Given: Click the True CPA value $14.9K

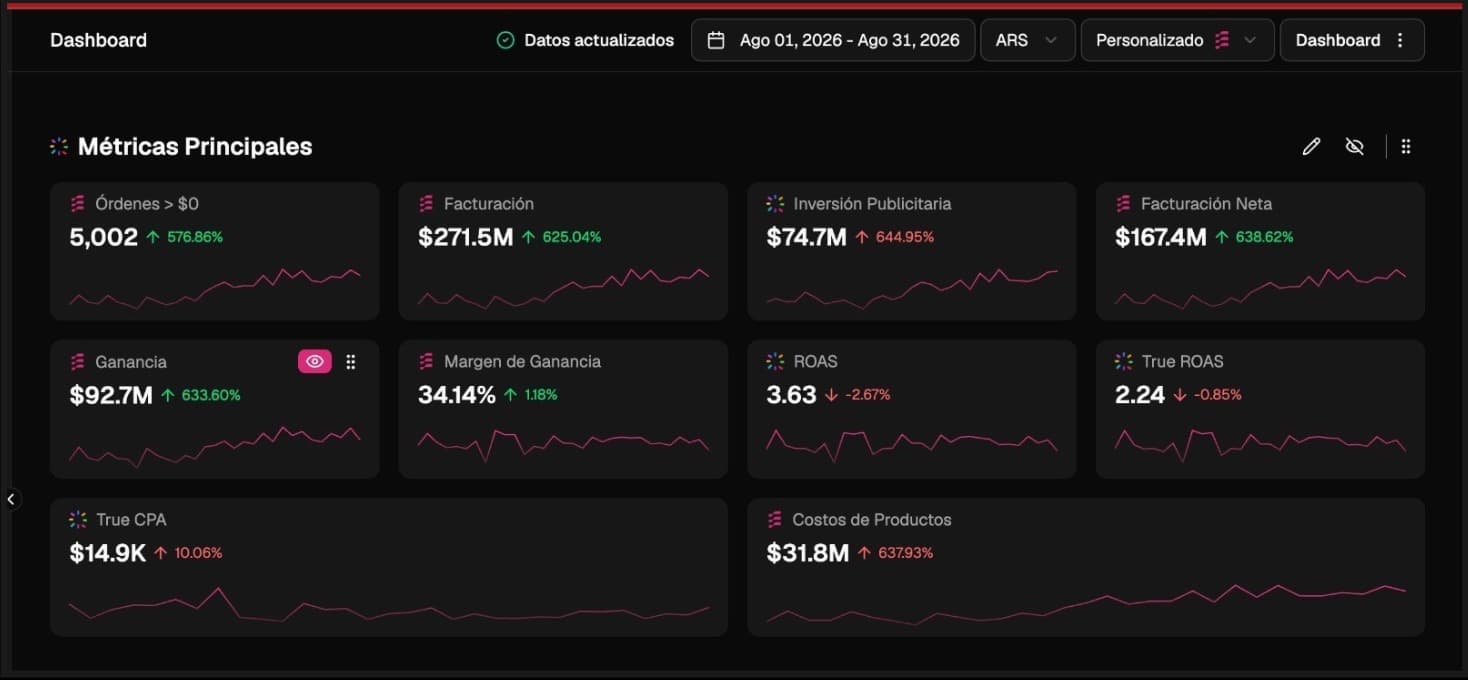Looking at the screenshot, I should (108, 553).
